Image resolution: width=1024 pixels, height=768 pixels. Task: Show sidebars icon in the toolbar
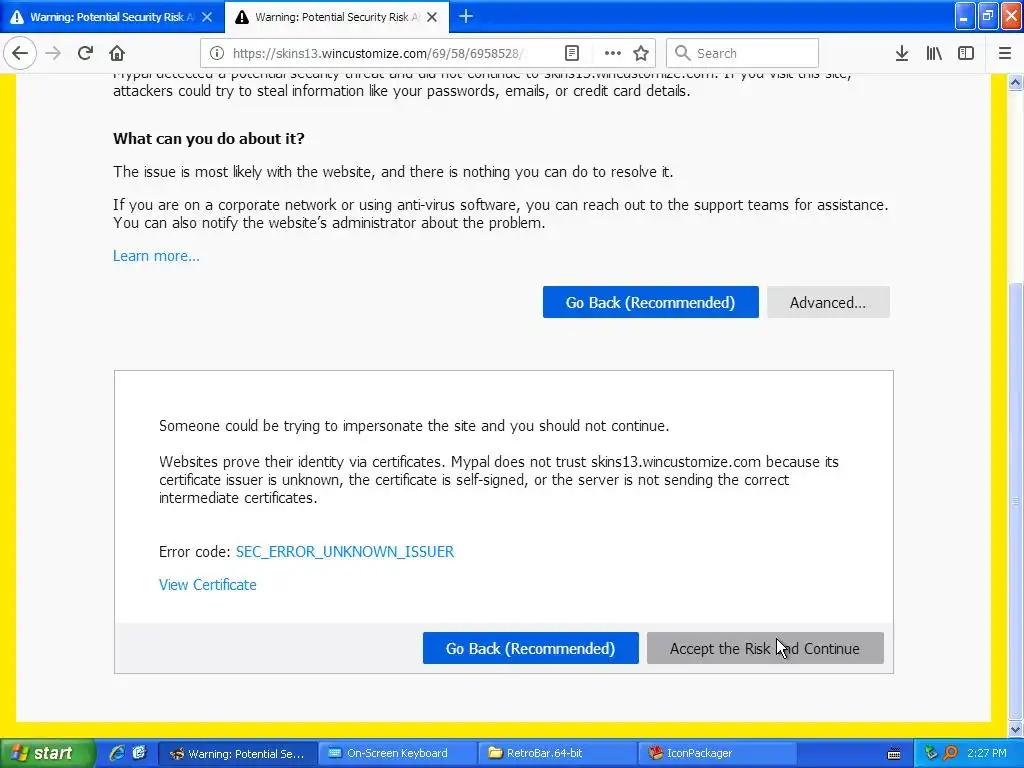[966, 53]
